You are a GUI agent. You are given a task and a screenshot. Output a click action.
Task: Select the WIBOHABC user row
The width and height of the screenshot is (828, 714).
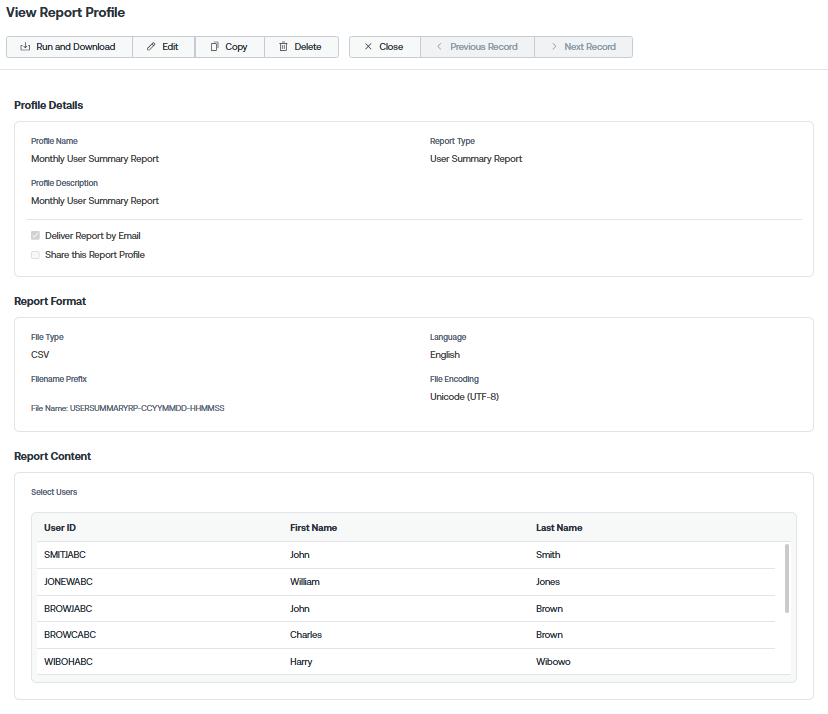(406, 662)
